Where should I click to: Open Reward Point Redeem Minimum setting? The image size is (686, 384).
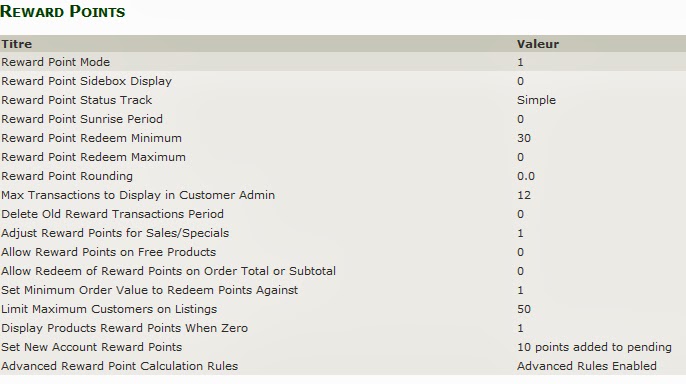(343, 138)
